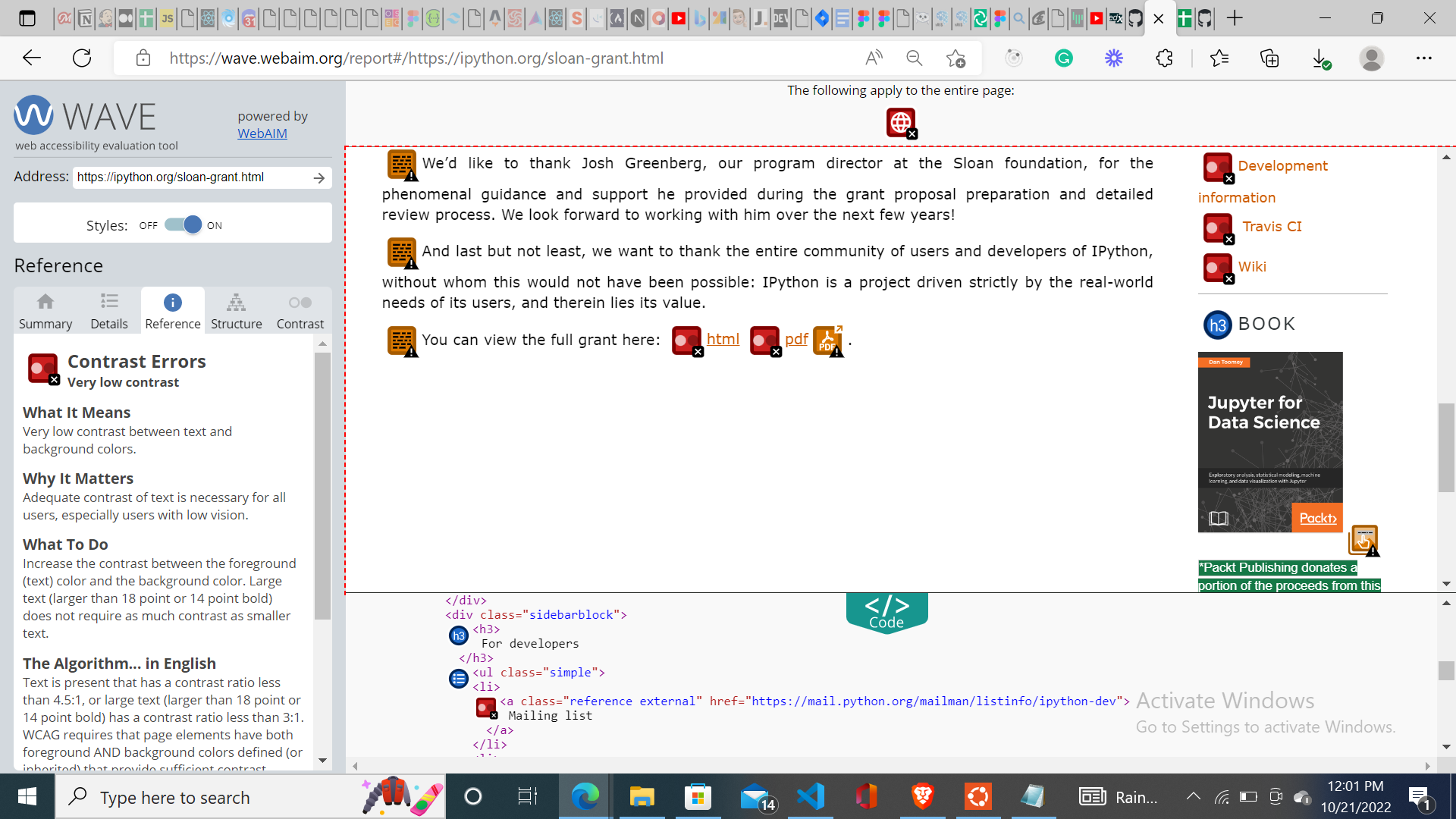Click the unordered list icon in code panel
Viewport: 1456px width, 819px height.
pos(458,679)
